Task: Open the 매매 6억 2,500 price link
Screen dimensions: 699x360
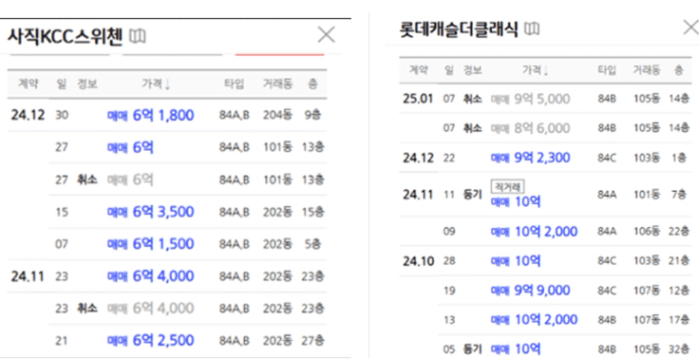Action: [x=150, y=340]
